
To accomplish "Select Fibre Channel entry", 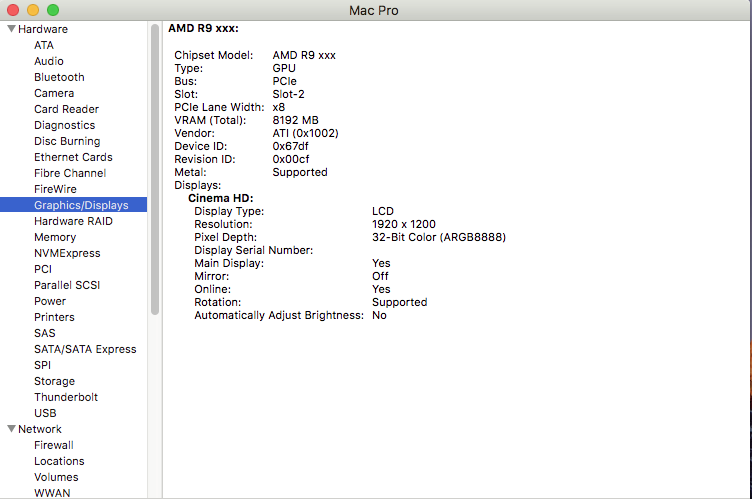I will (x=70, y=173).
